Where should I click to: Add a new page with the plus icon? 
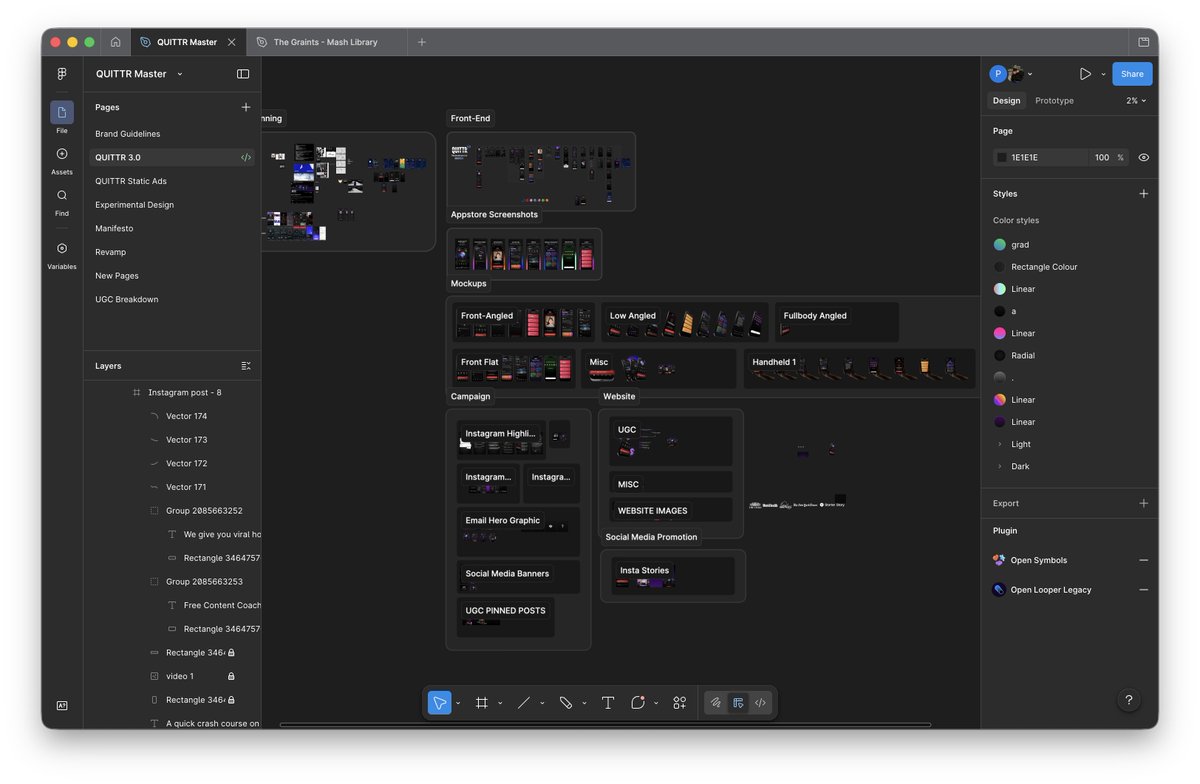pos(246,107)
